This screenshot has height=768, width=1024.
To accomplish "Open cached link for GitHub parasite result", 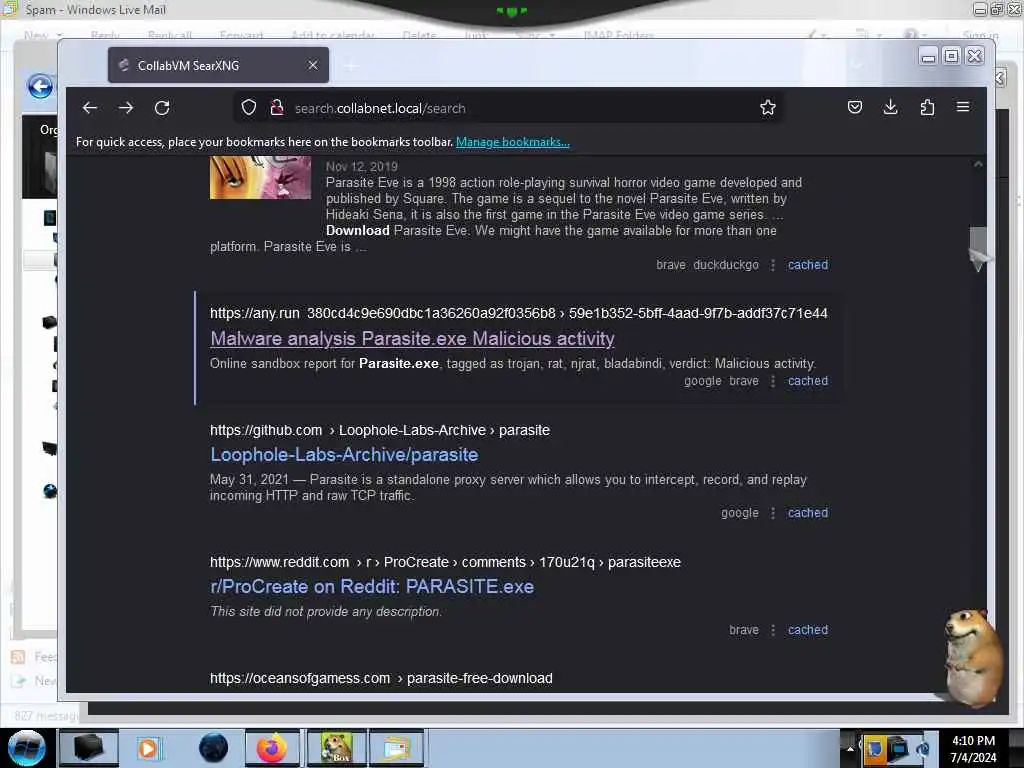I will pyautogui.click(x=808, y=513).
